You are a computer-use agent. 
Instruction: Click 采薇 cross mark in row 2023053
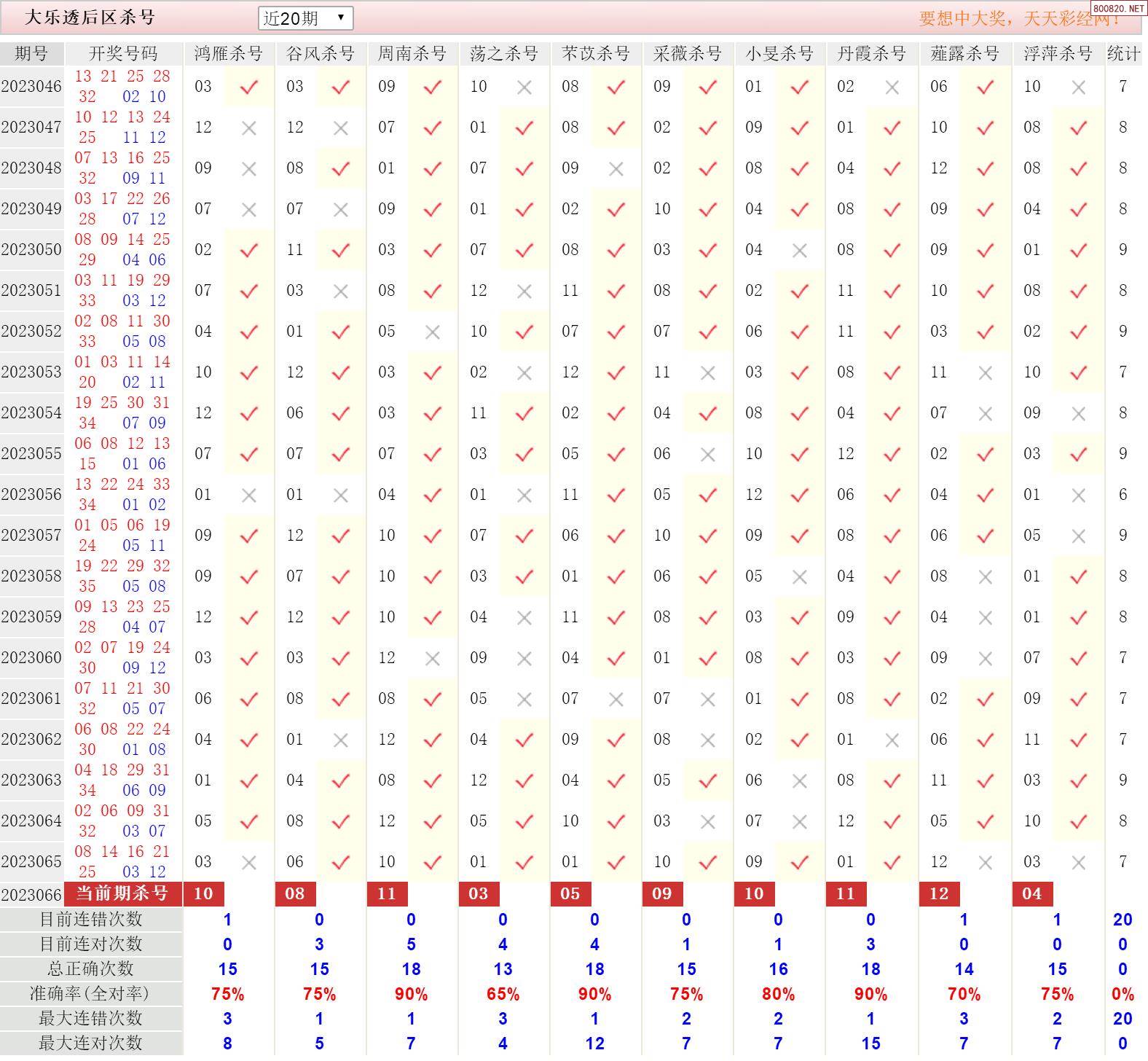708,373
